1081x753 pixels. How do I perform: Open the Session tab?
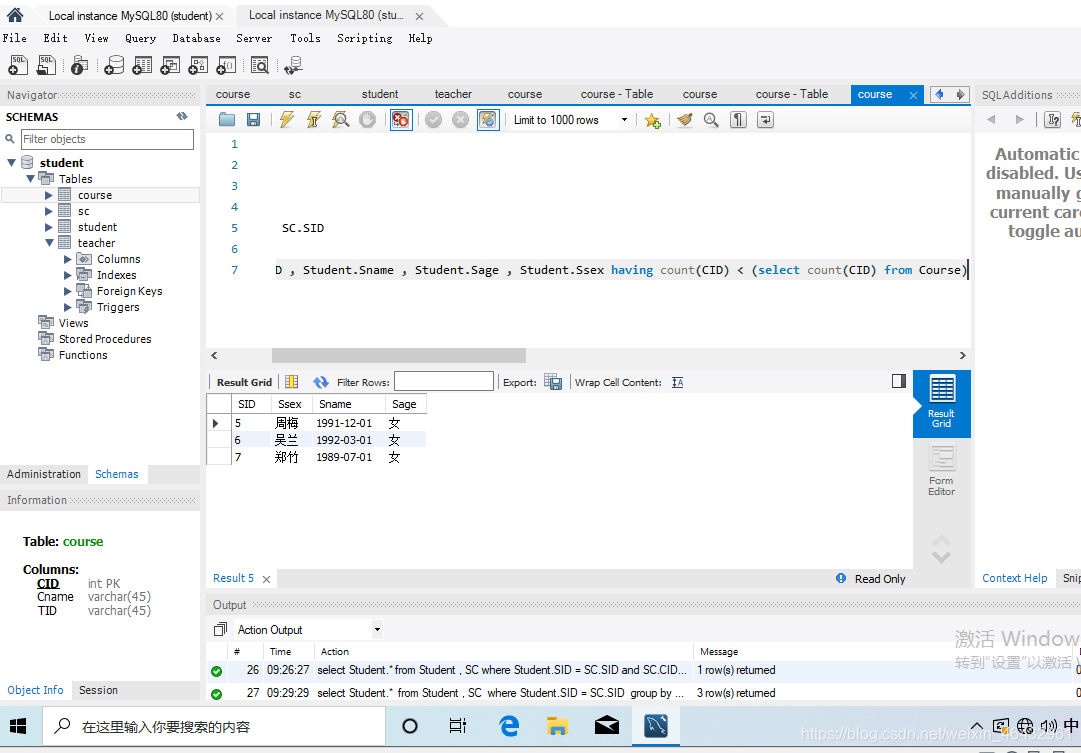click(98, 690)
